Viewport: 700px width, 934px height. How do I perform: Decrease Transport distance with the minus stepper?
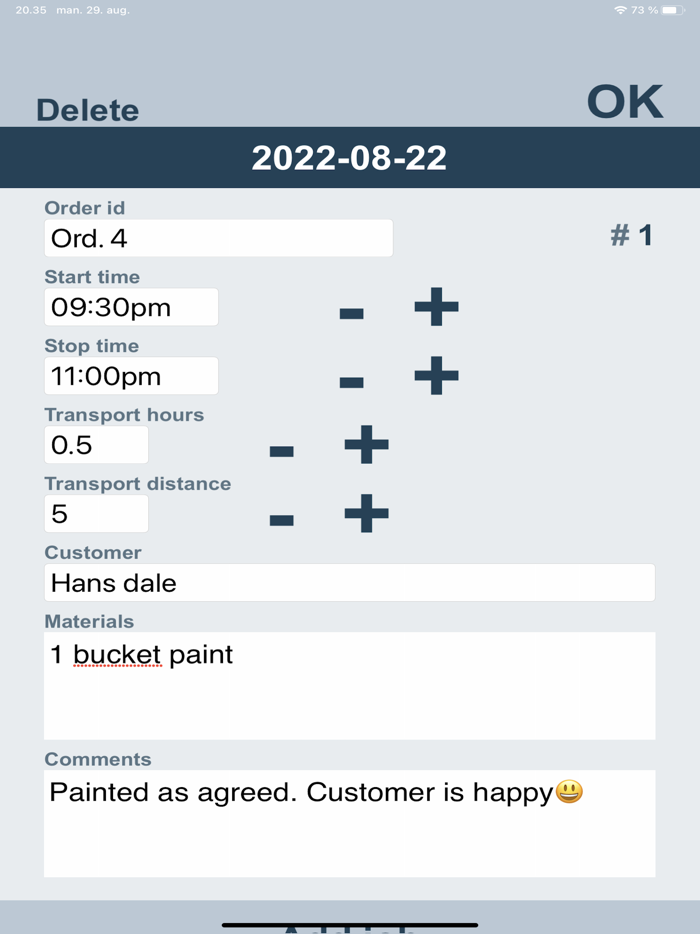(x=281, y=517)
